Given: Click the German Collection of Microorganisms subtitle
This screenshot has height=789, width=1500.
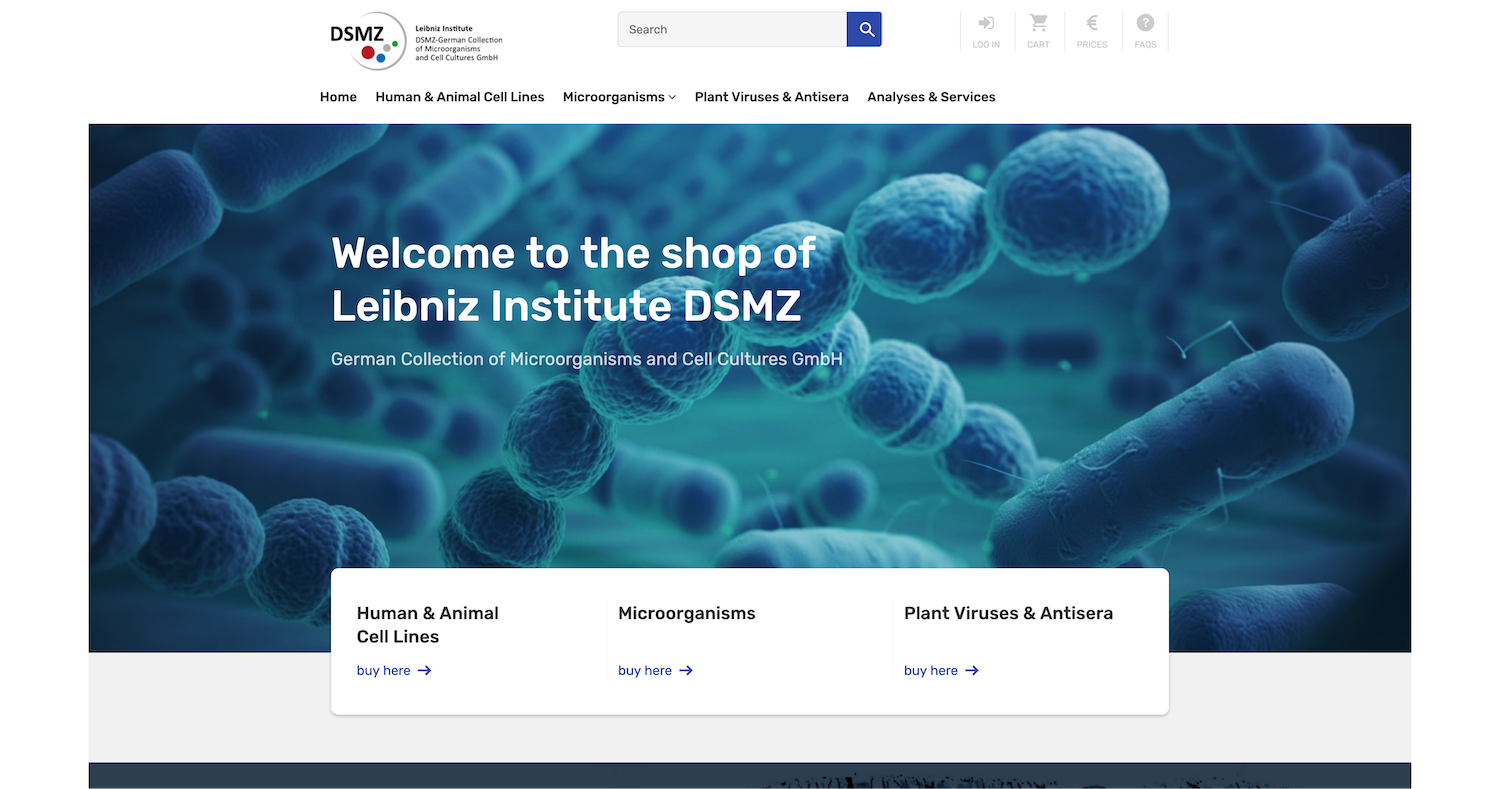Looking at the screenshot, I should click(587, 359).
